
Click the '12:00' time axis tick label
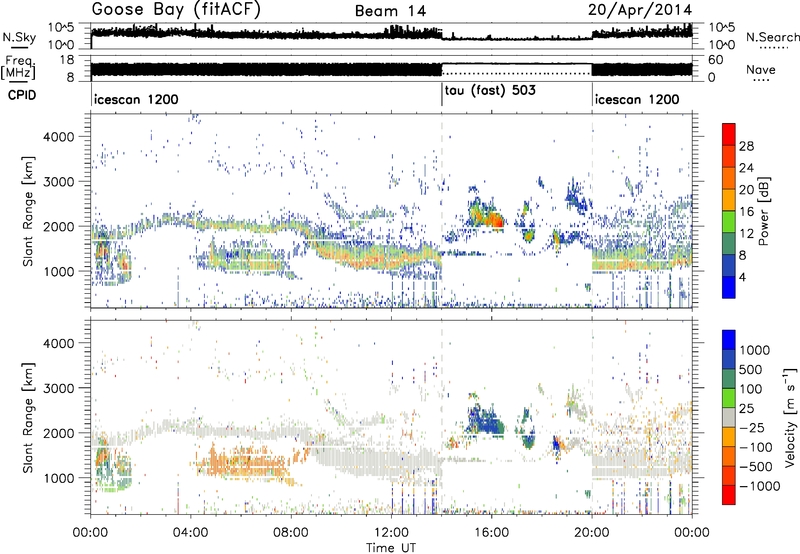391,533
